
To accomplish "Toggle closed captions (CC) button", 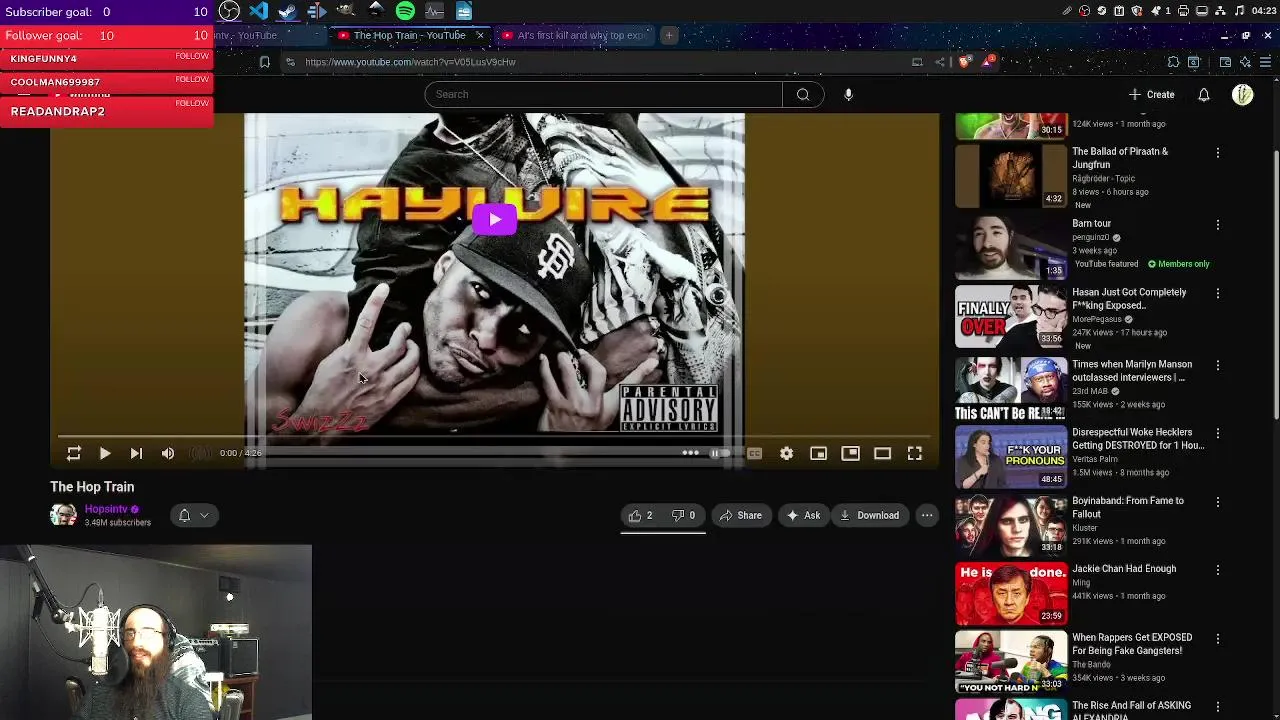I will (x=755, y=453).
